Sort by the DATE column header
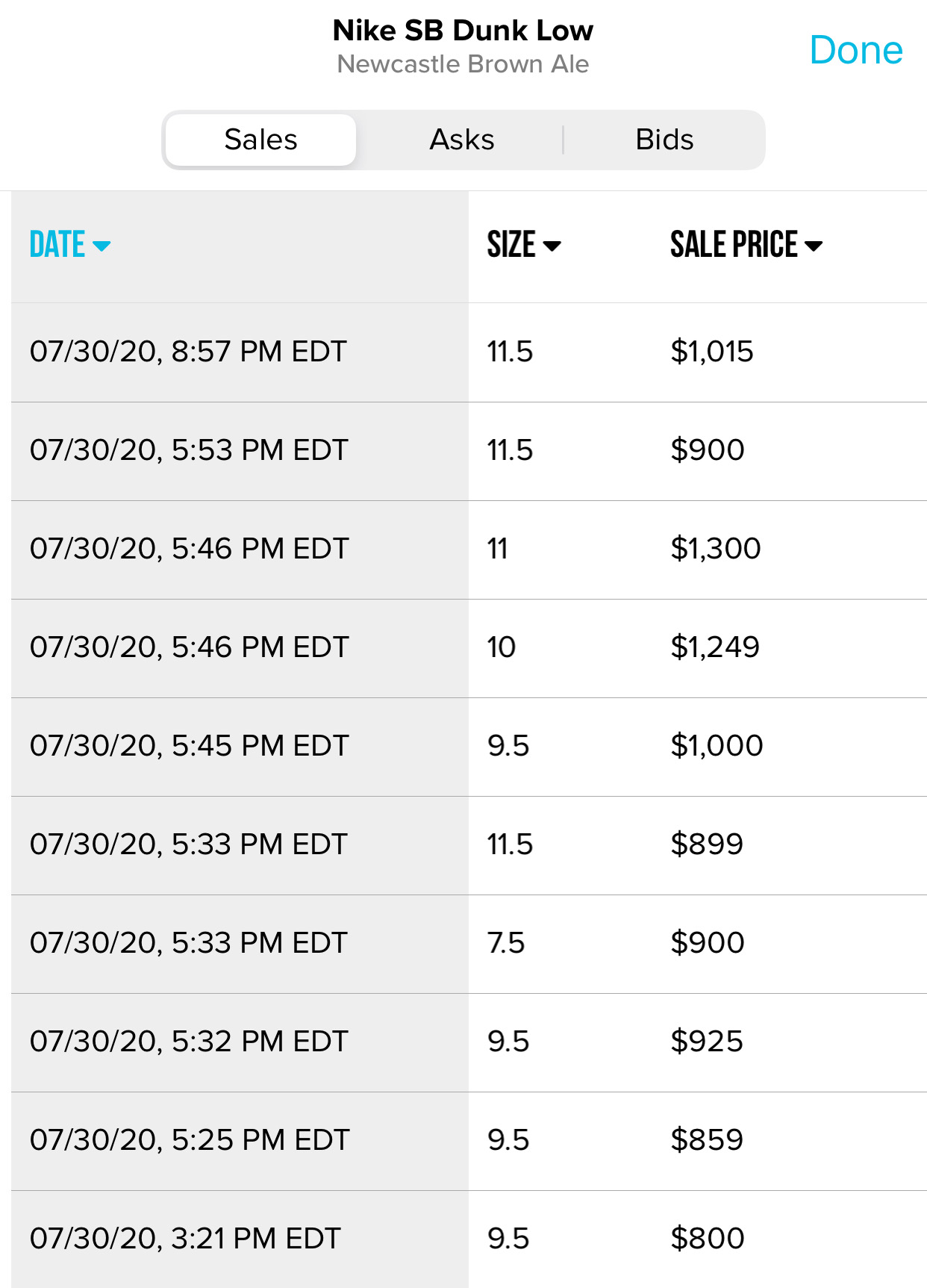 70,245
